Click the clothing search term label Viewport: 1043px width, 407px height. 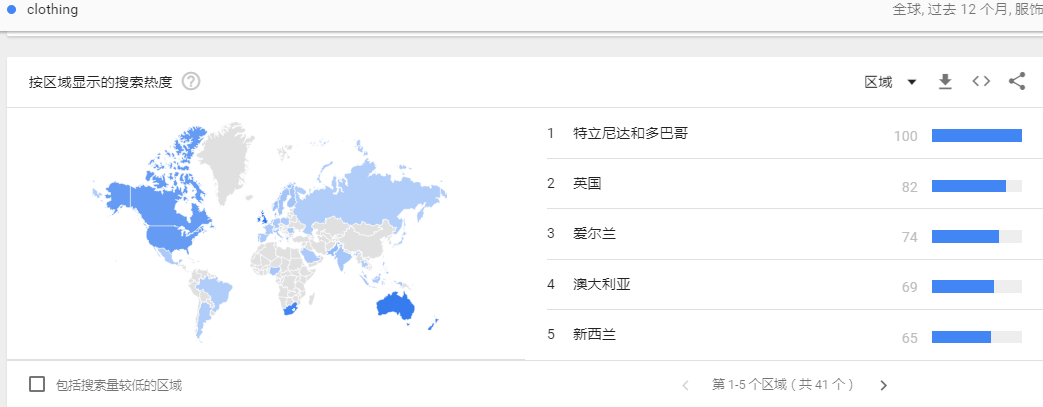52,9
